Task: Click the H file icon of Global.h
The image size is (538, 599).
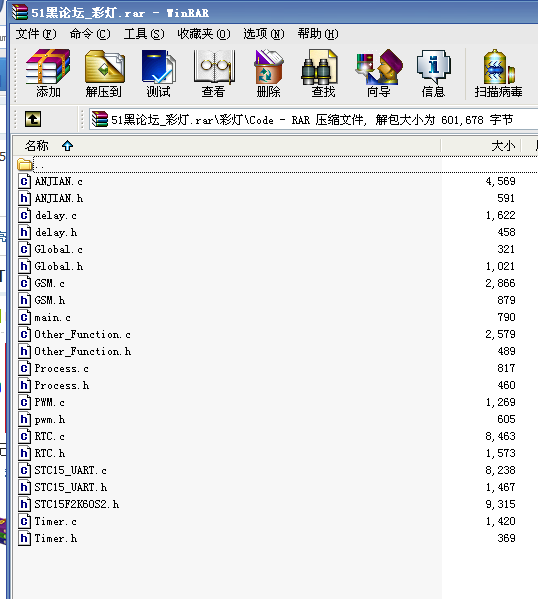Action: click(x=24, y=266)
